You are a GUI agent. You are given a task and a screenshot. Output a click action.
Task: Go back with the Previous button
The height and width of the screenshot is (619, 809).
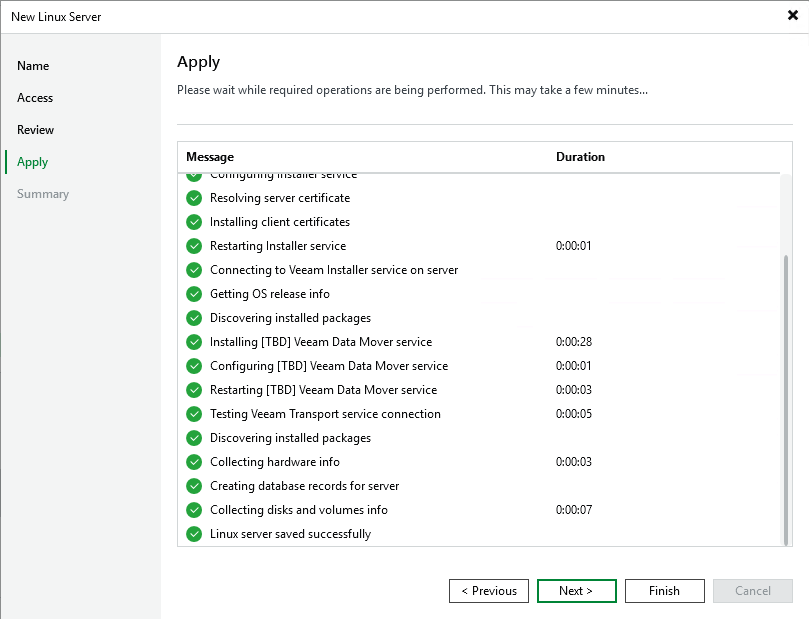(489, 591)
